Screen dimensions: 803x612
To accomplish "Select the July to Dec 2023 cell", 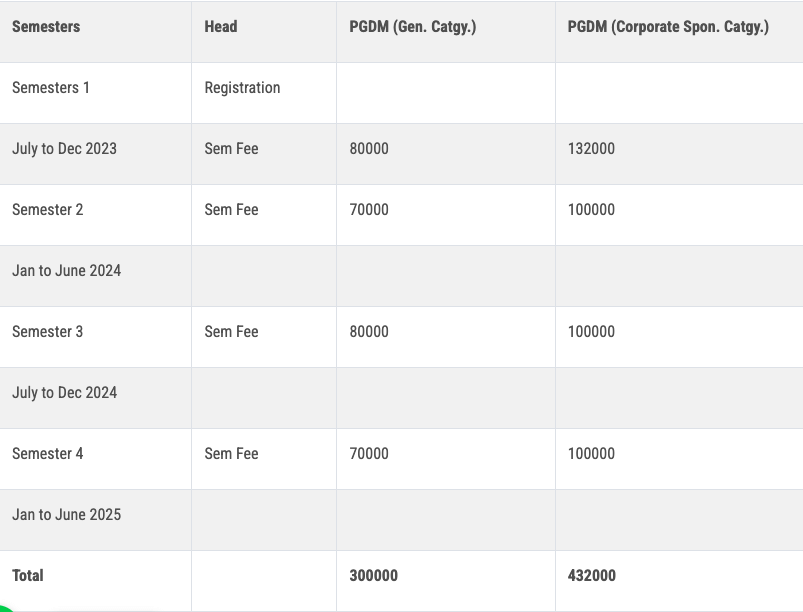I will (x=64, y=149).
